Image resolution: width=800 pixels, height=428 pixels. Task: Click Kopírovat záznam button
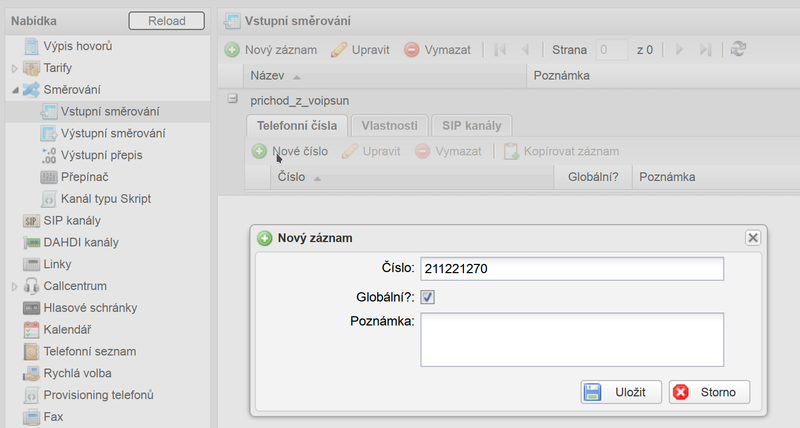tap(561, 152)
